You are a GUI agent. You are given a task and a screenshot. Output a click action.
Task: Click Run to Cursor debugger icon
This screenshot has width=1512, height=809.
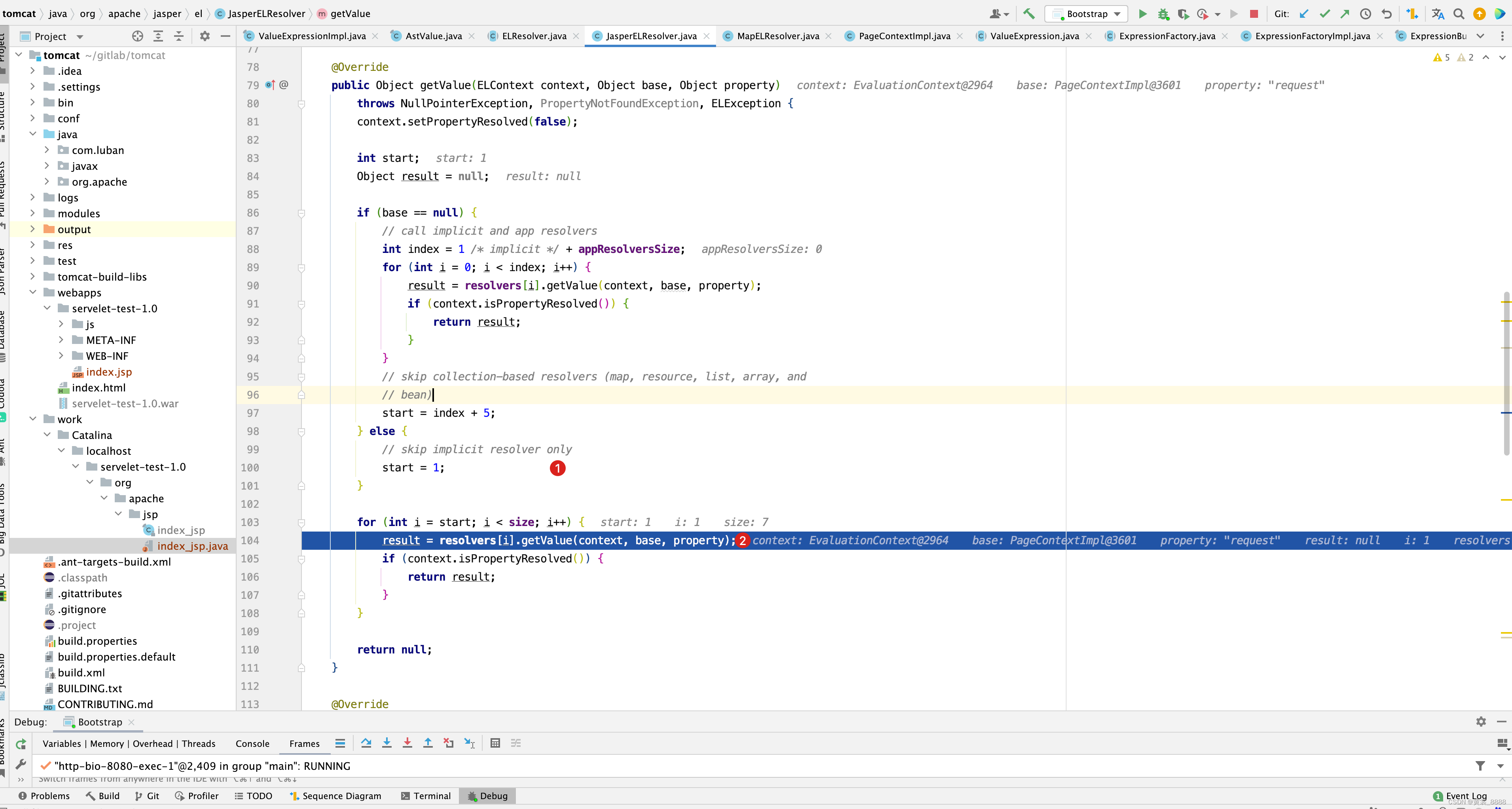coord(470,743)
